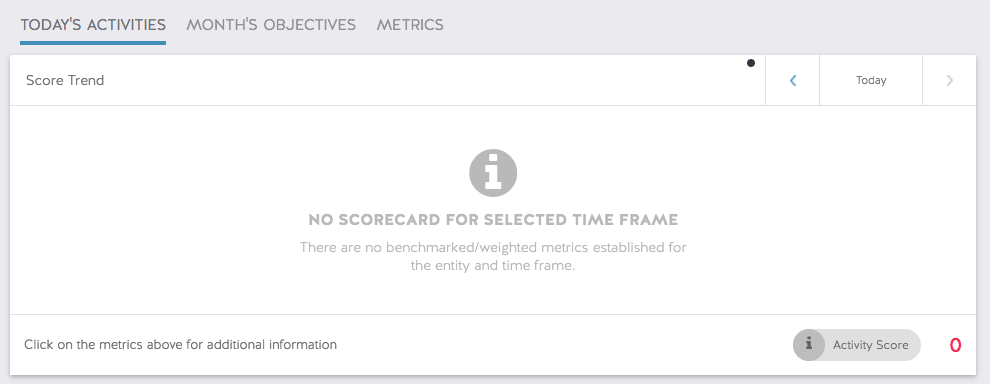The width and height of the screenshot is (990, 384).
Task: Click the large gray info circle icon
Action: coord(493,173)
